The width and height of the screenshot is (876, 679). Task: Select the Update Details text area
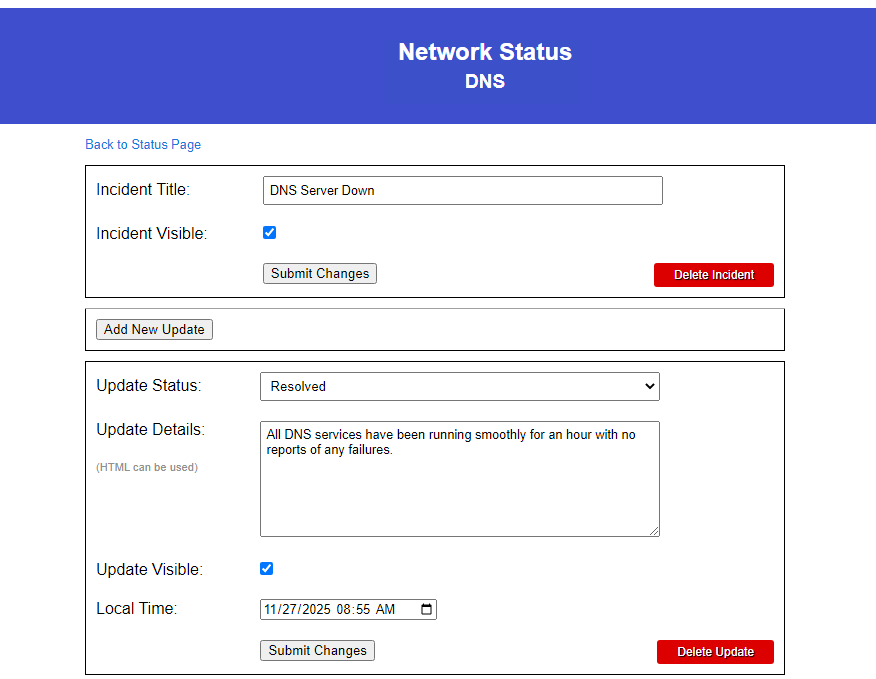click(x=459, y=478)
